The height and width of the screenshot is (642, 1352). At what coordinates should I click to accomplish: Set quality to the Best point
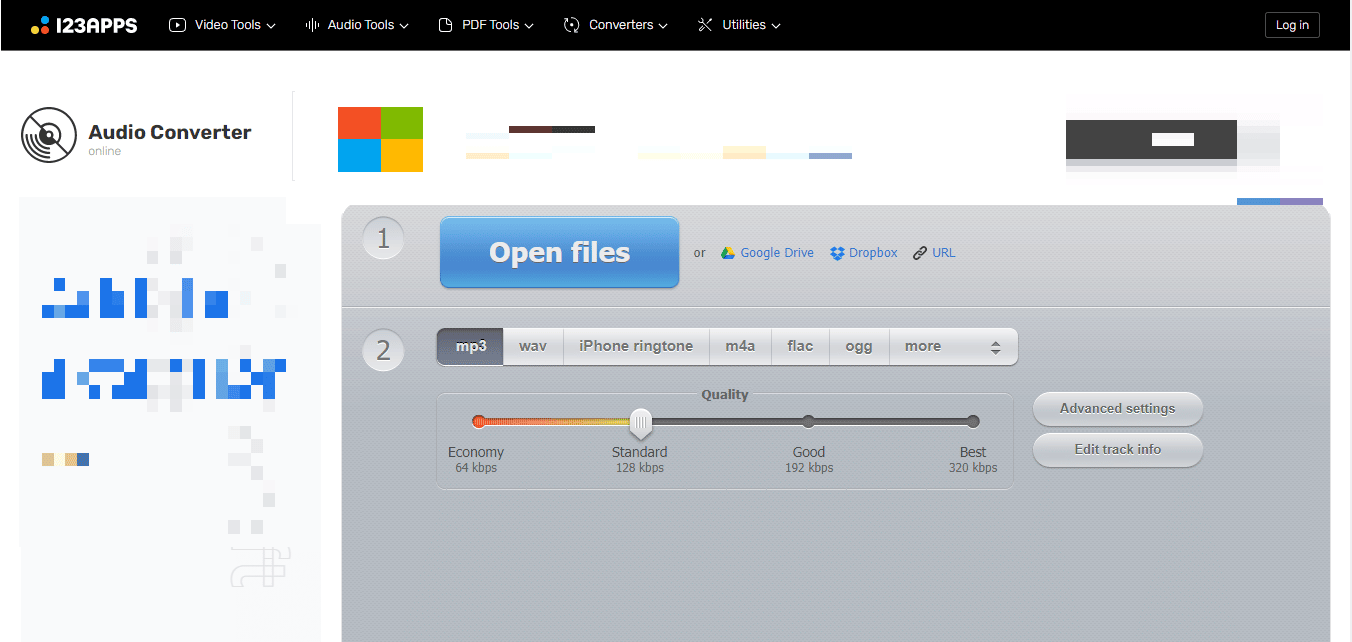(x=973, y=421)
